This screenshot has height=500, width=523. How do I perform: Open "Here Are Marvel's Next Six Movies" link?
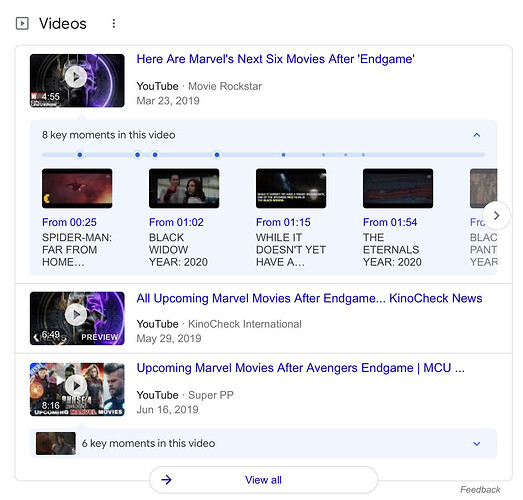276,59
